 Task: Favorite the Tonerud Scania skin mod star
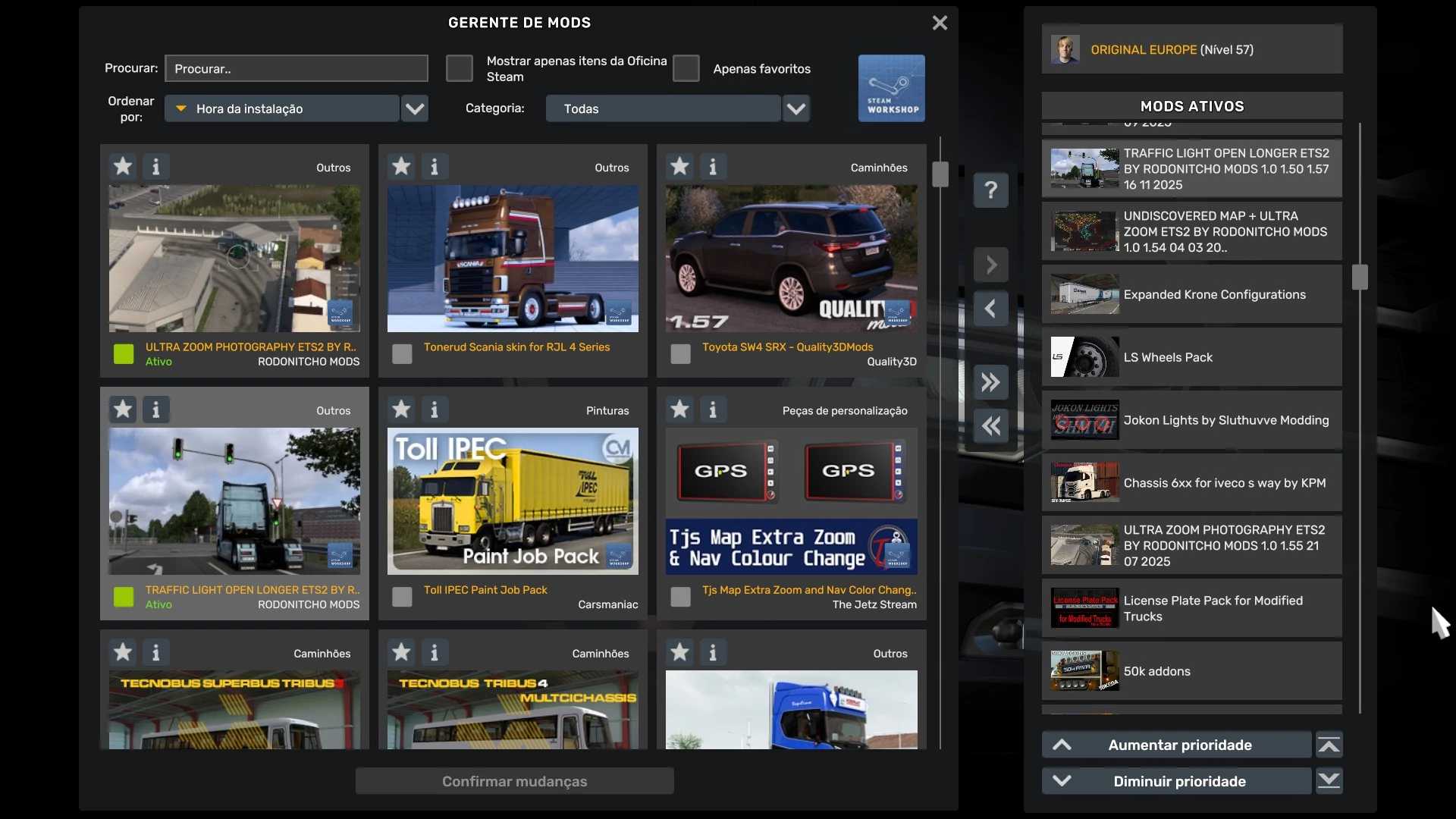(x=401, y=167)
